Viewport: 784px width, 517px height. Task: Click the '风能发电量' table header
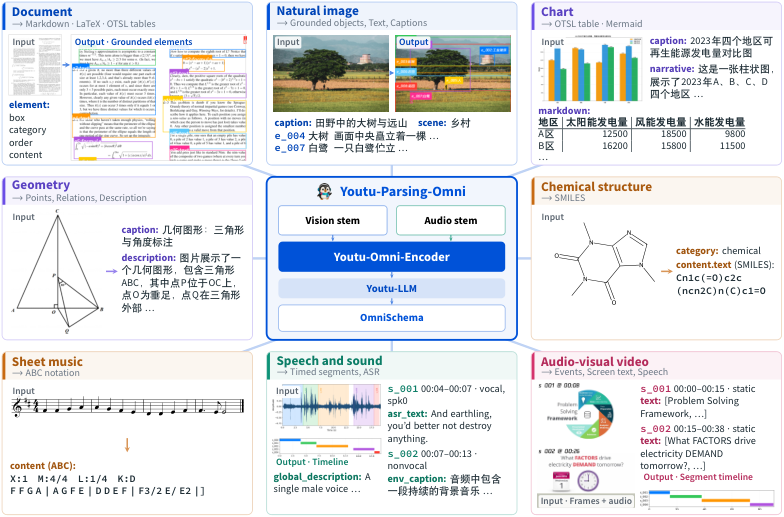[660, 122]
